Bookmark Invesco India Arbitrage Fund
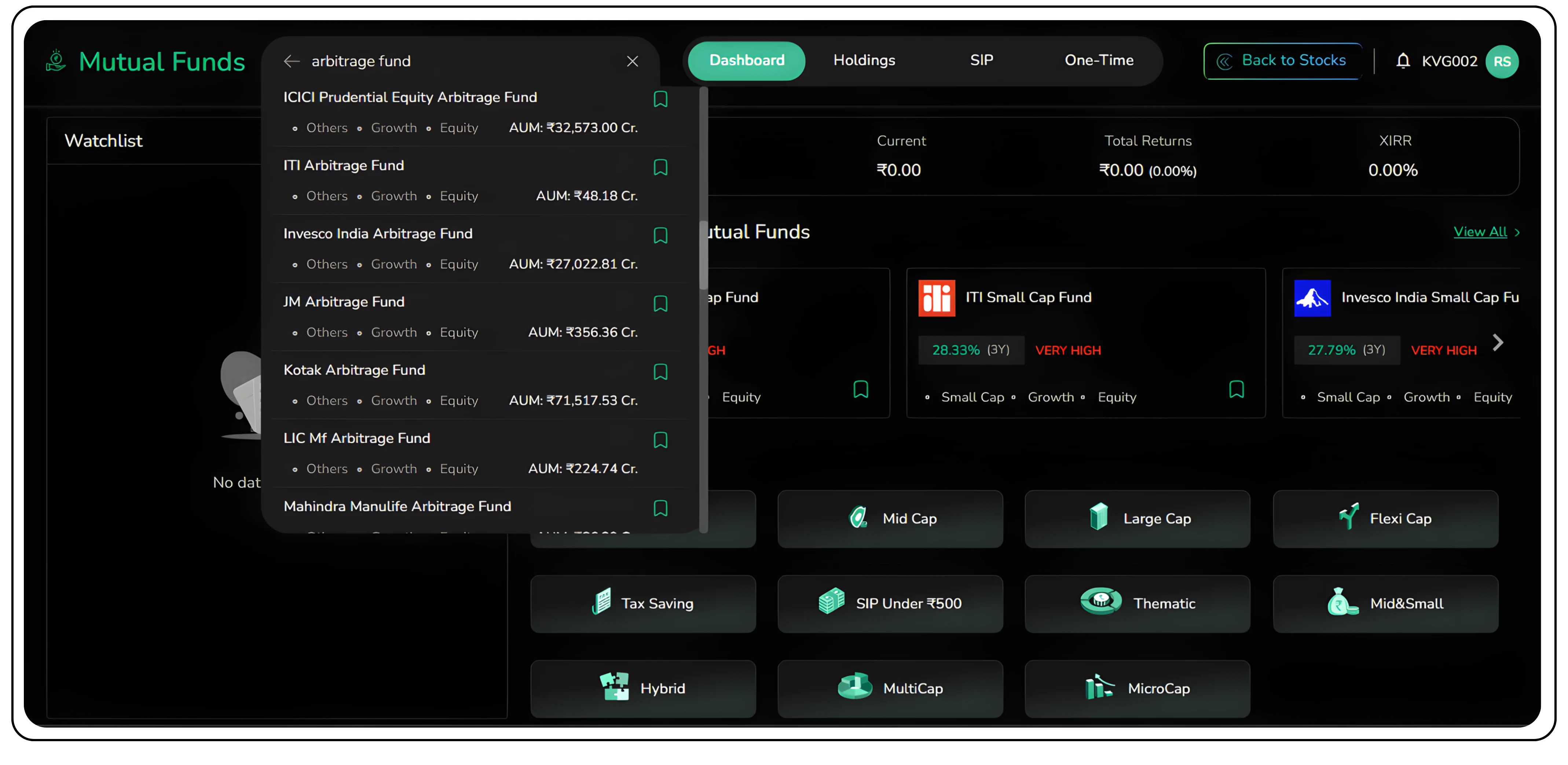This screenshot has width=1568, height=765. pos(660,236)
